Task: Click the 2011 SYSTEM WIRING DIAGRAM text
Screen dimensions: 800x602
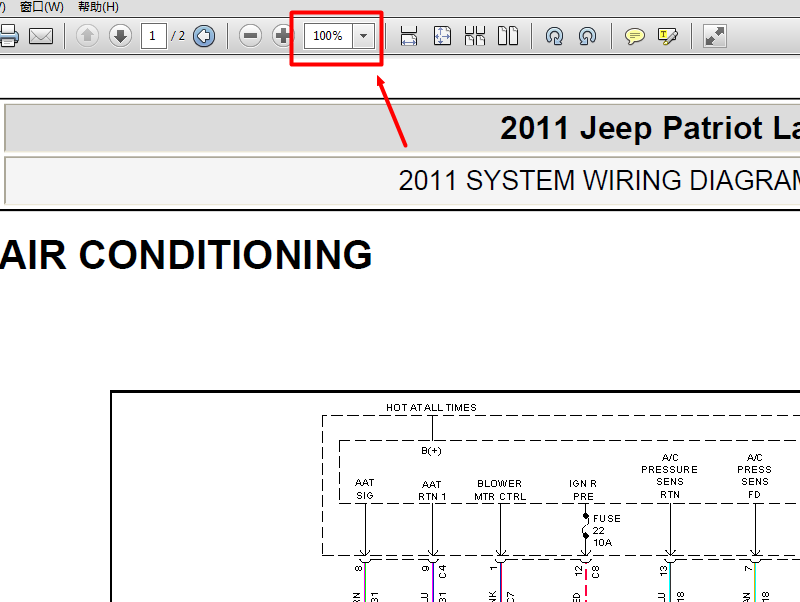Action: pyautogui.click(x=599, y=181)
